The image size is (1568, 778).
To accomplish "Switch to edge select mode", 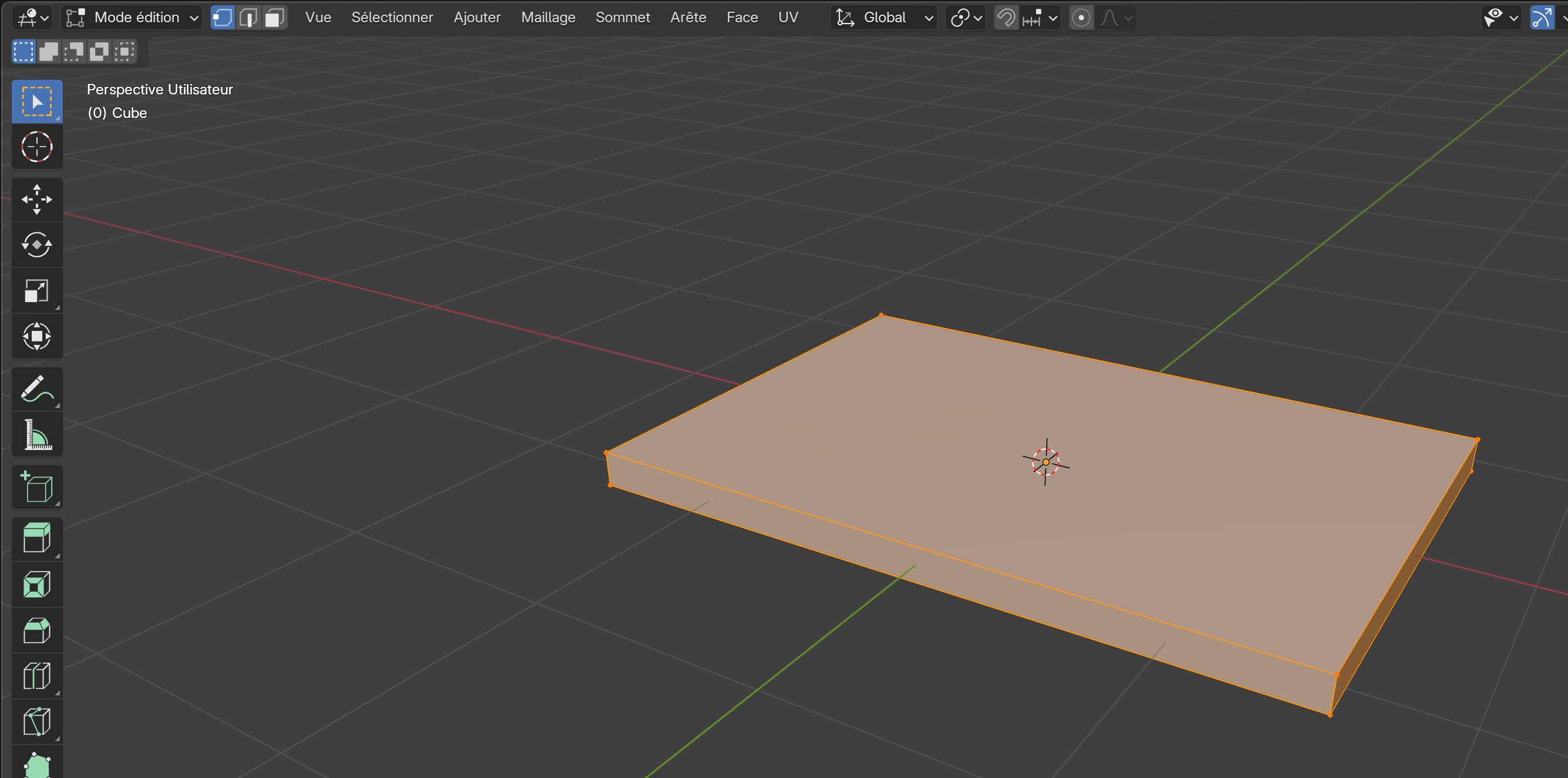I will 248,18.
